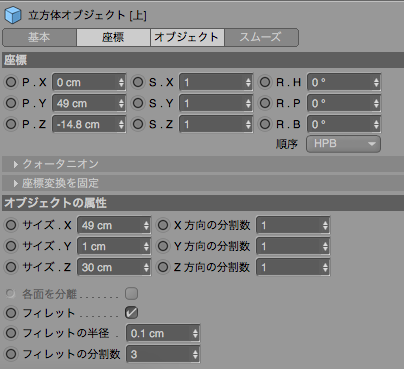Image resolution: width=404 pixels, height=369 pixels.
Task: Switch to the 座標 tab
Action: [x=113, y=37]
